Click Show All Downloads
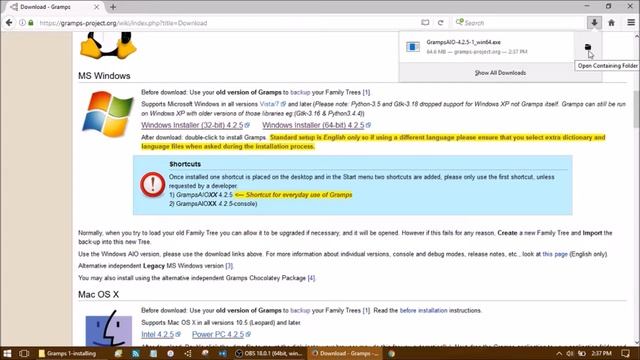640x360 pixels. tap(500, 73)
